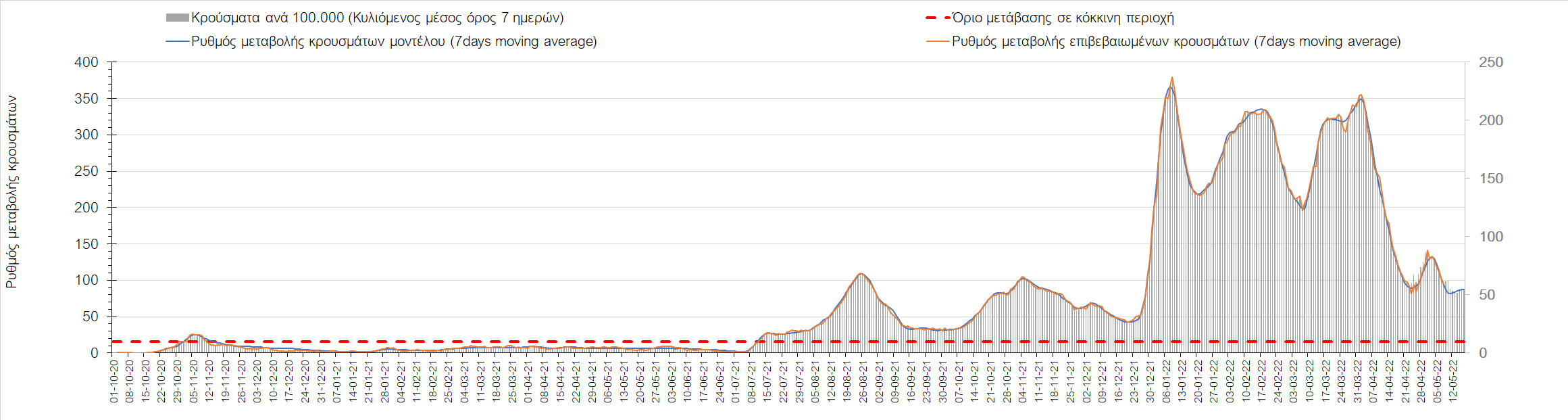Click the red dashed legend line marker
The height and width of the screenshot is (420, 1568).
(x=938, y=18)
